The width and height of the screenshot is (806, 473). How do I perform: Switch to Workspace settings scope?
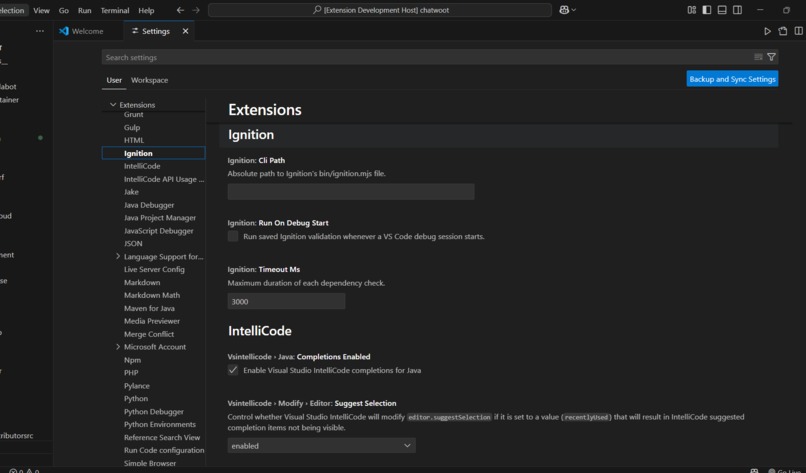[150, 80]
